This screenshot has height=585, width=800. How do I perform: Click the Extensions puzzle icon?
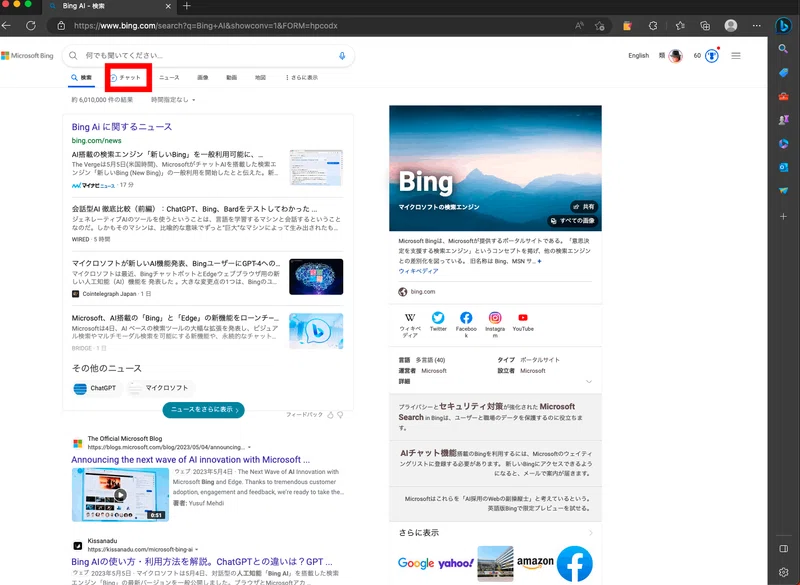[653, 26]
